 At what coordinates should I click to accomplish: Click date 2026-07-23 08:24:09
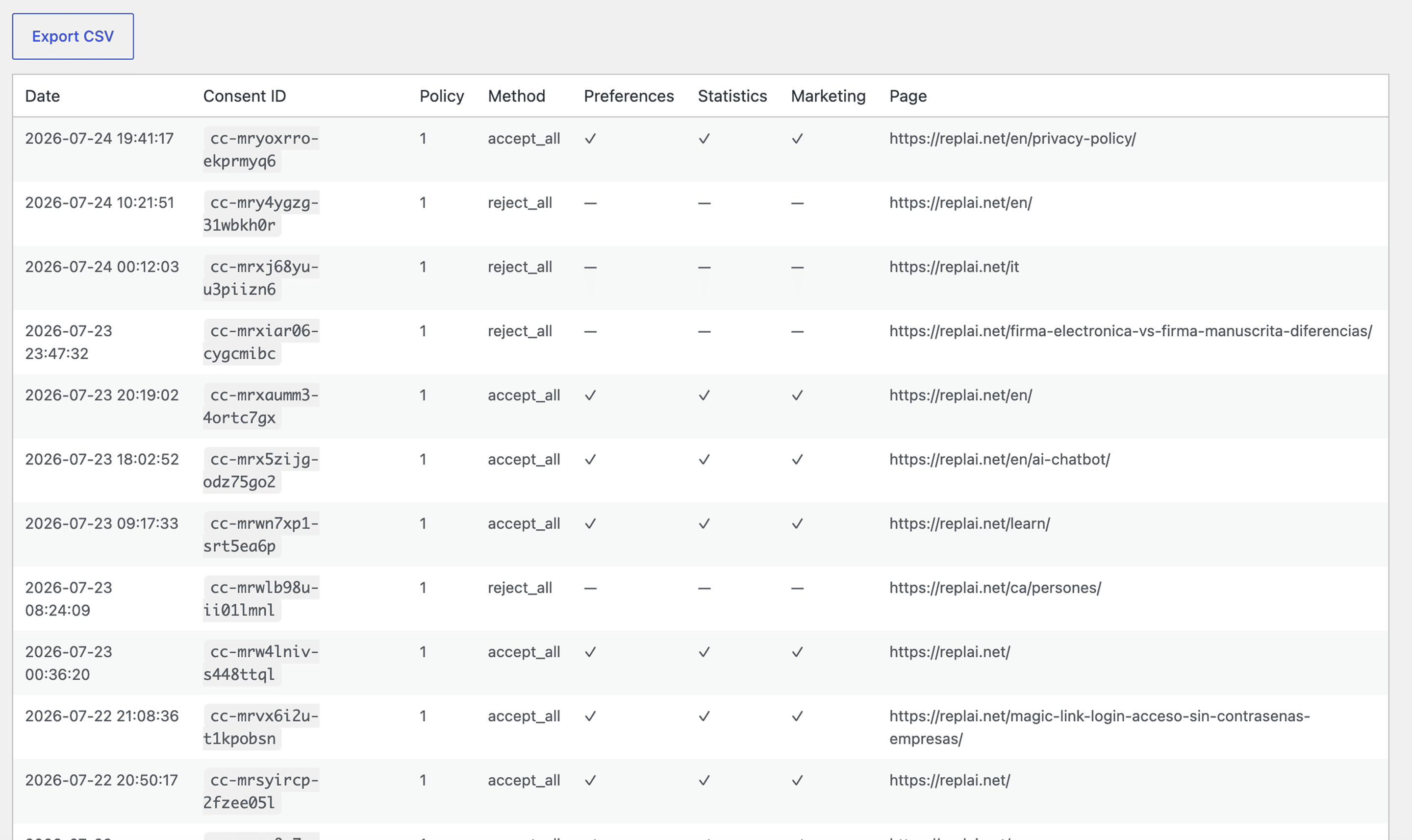click(x=69, y=599)
